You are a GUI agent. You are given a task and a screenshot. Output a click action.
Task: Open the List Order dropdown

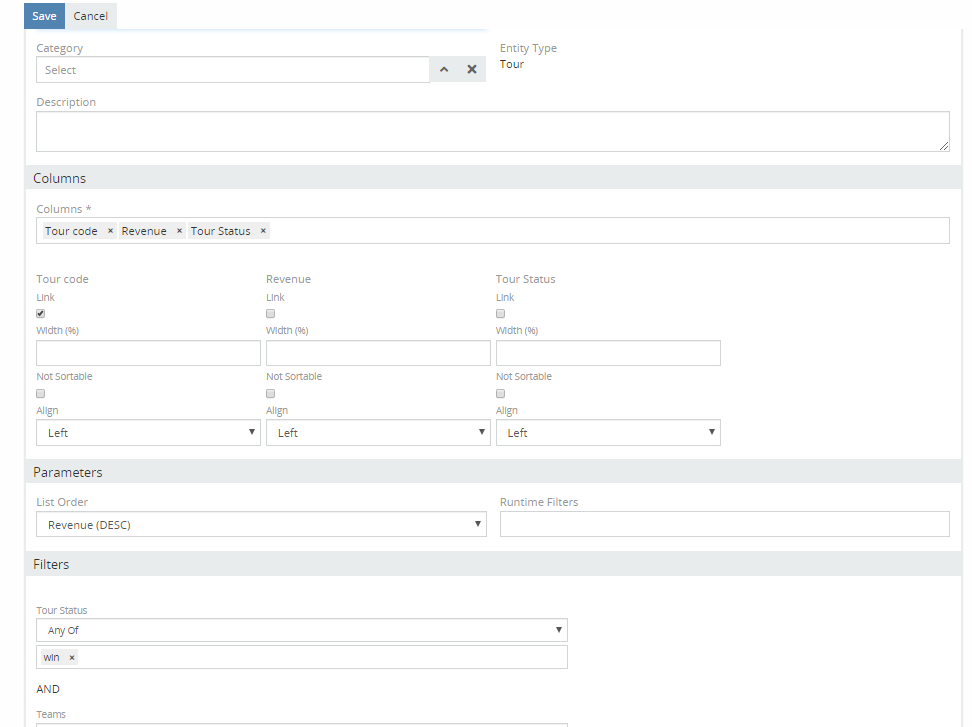pos(261,525)
